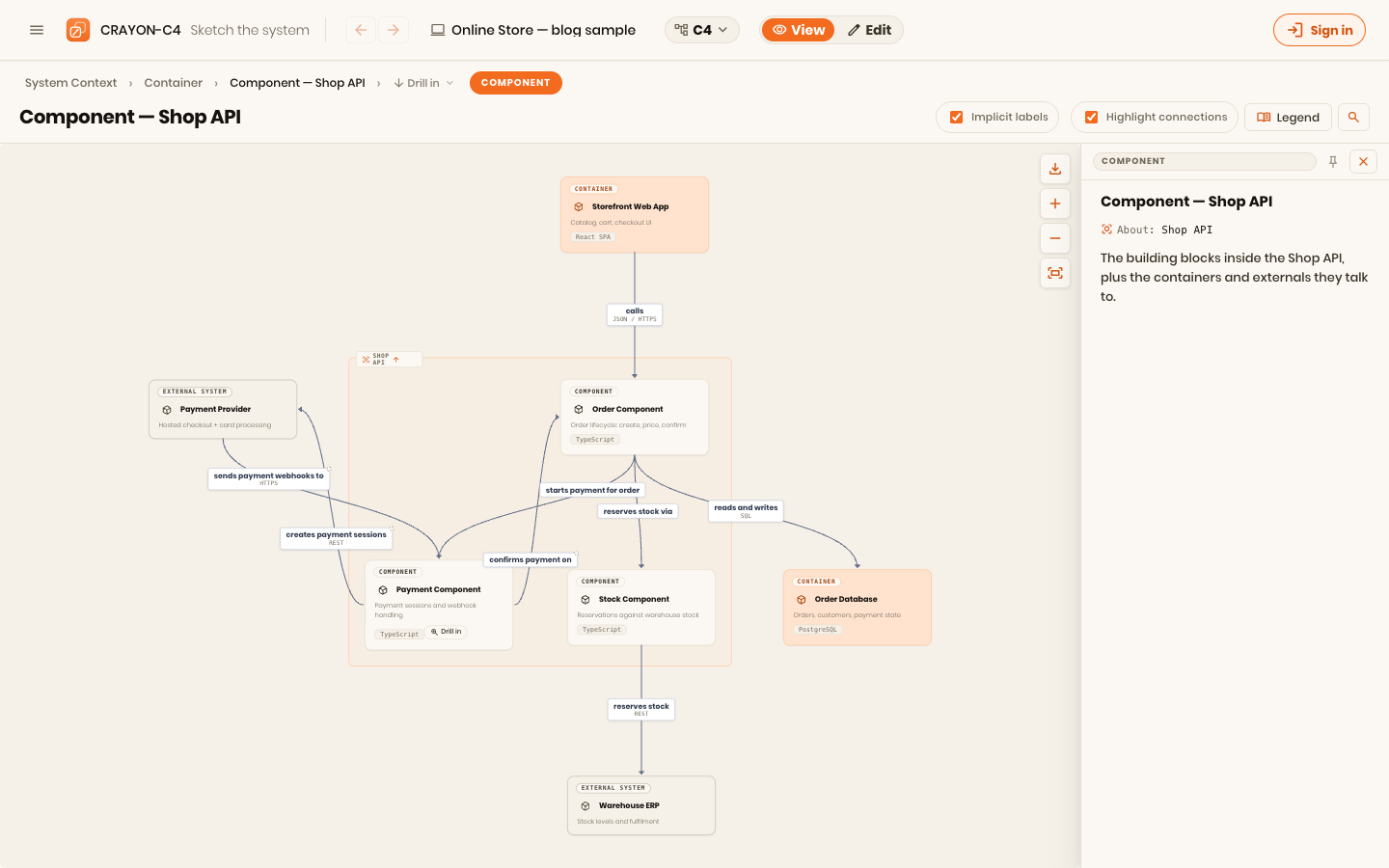The width and height of the screenshot is (1389, 868).
Task: Pin the Component side panel
Action: (x=1333, y=161)
